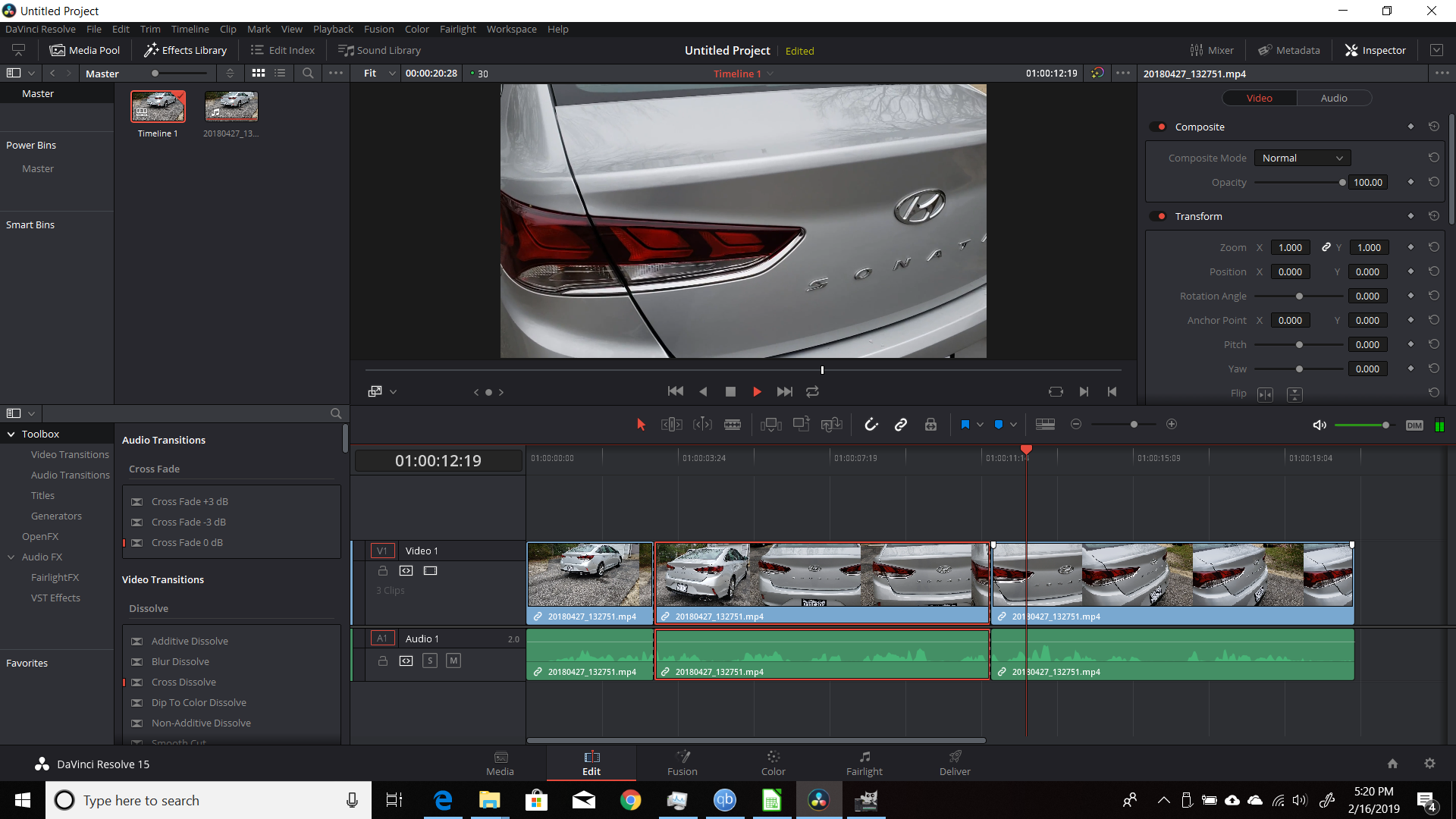
Task: Toggle Position Lock icon
Action: 930,425
